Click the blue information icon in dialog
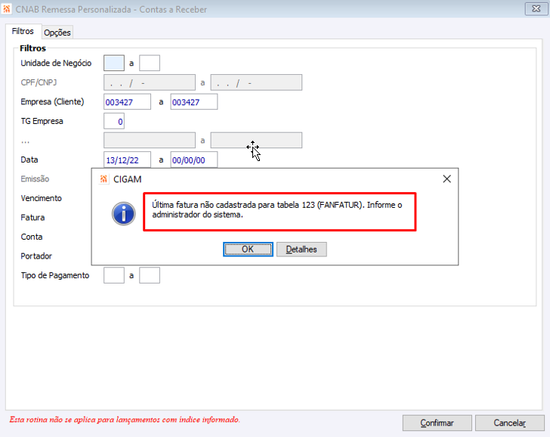Viewport: 550px width, 437px height. click(123, 214)
